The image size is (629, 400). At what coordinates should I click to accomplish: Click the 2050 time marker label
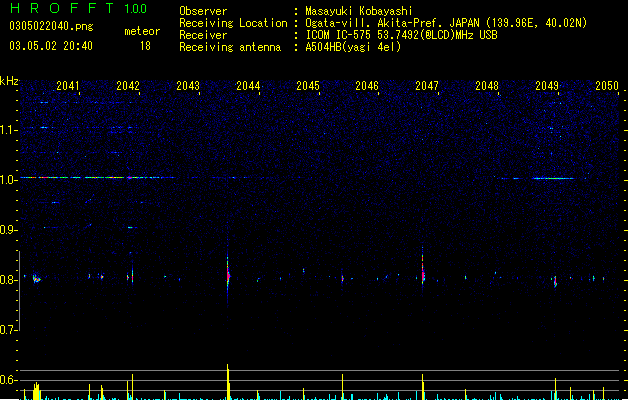[607, 85]
